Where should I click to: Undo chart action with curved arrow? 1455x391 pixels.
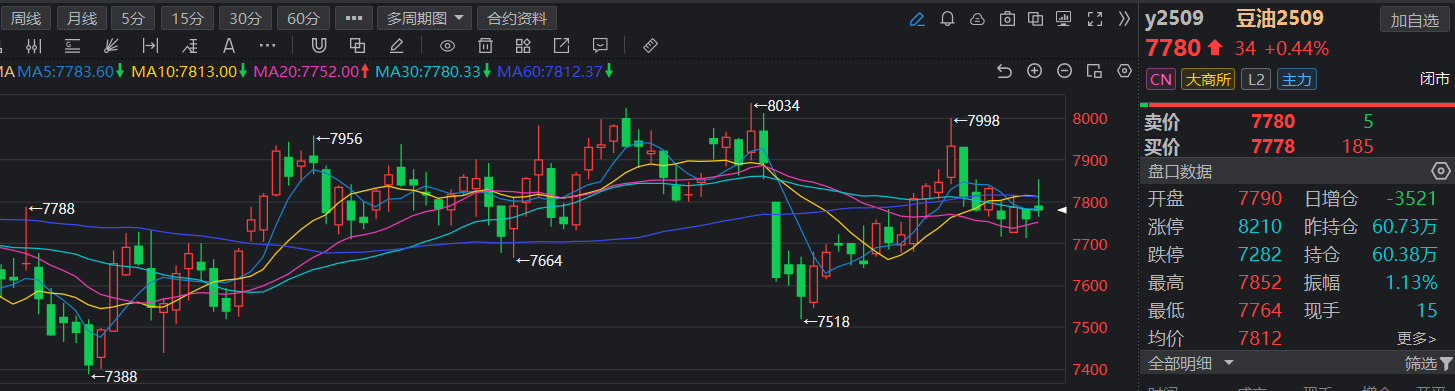[1005, 71]
